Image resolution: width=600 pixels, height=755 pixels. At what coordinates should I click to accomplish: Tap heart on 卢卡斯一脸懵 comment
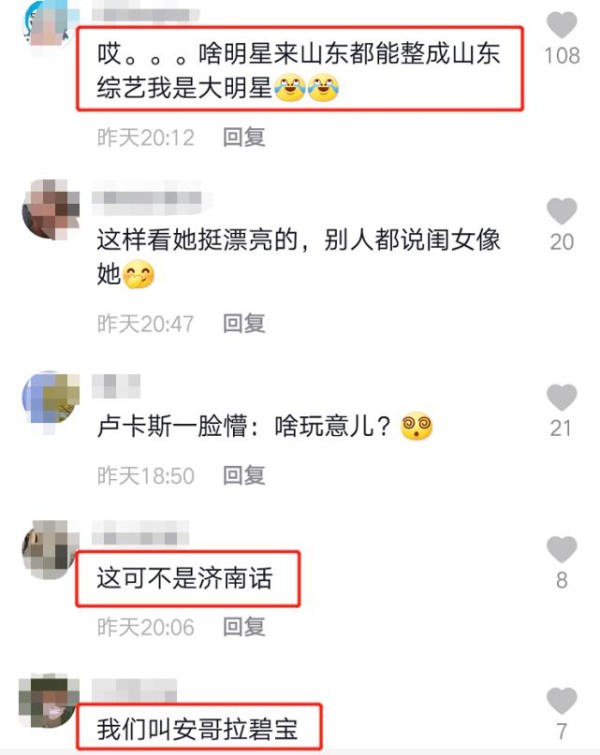tap(561, 397)
